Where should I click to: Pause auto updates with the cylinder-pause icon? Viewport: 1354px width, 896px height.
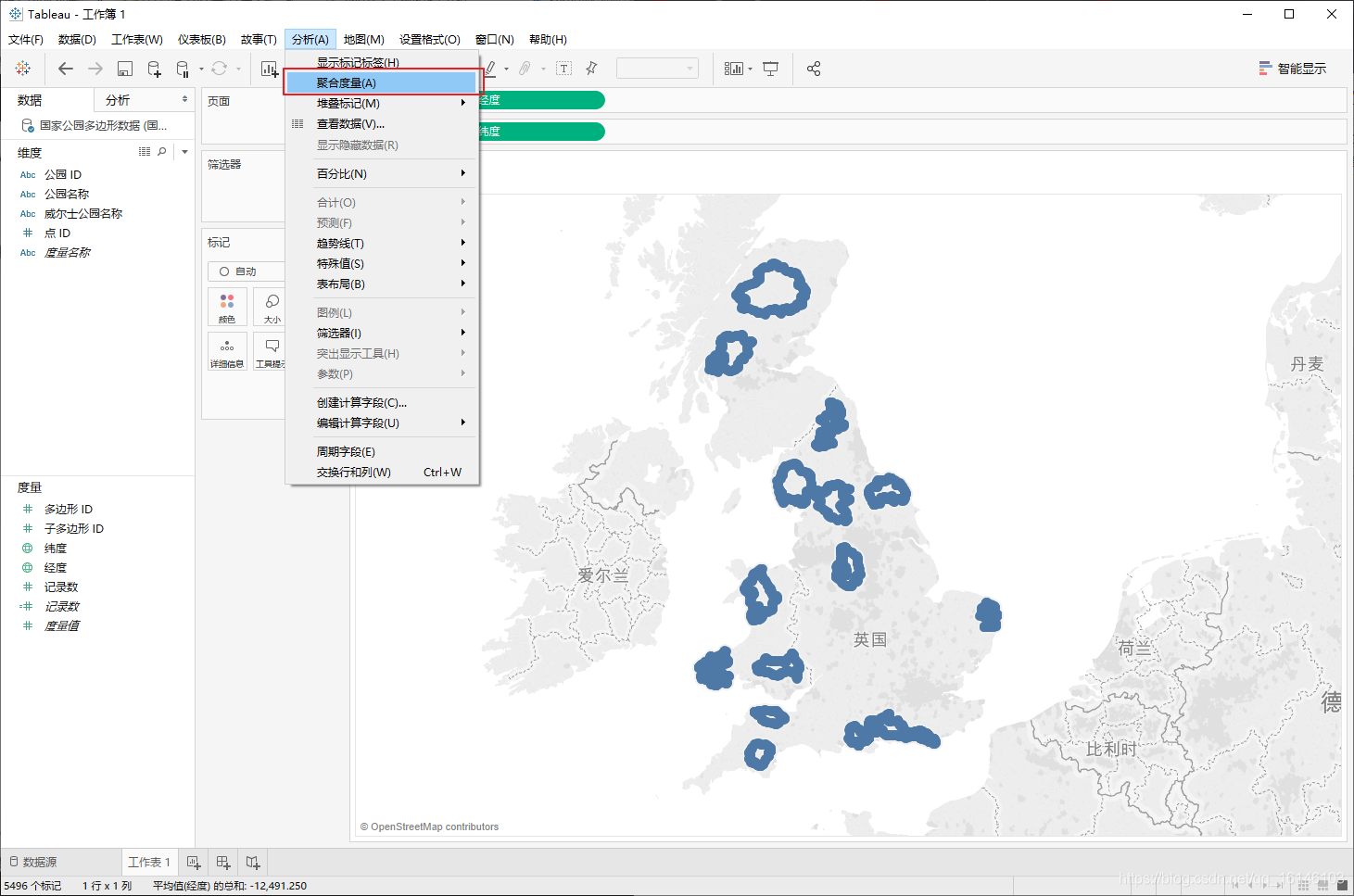(x=183, y=69)
